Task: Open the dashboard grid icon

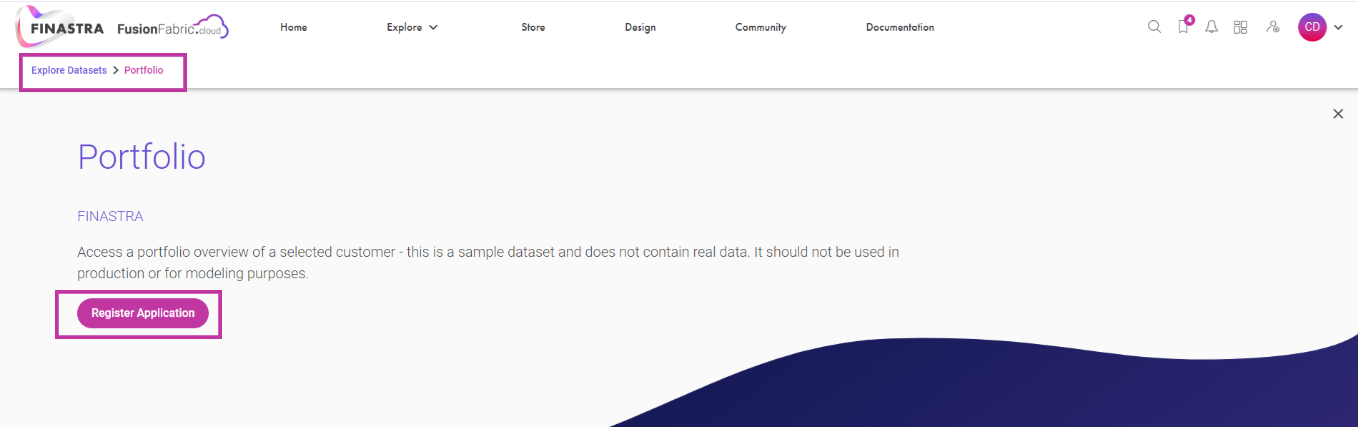Action: click(1241, 27)
